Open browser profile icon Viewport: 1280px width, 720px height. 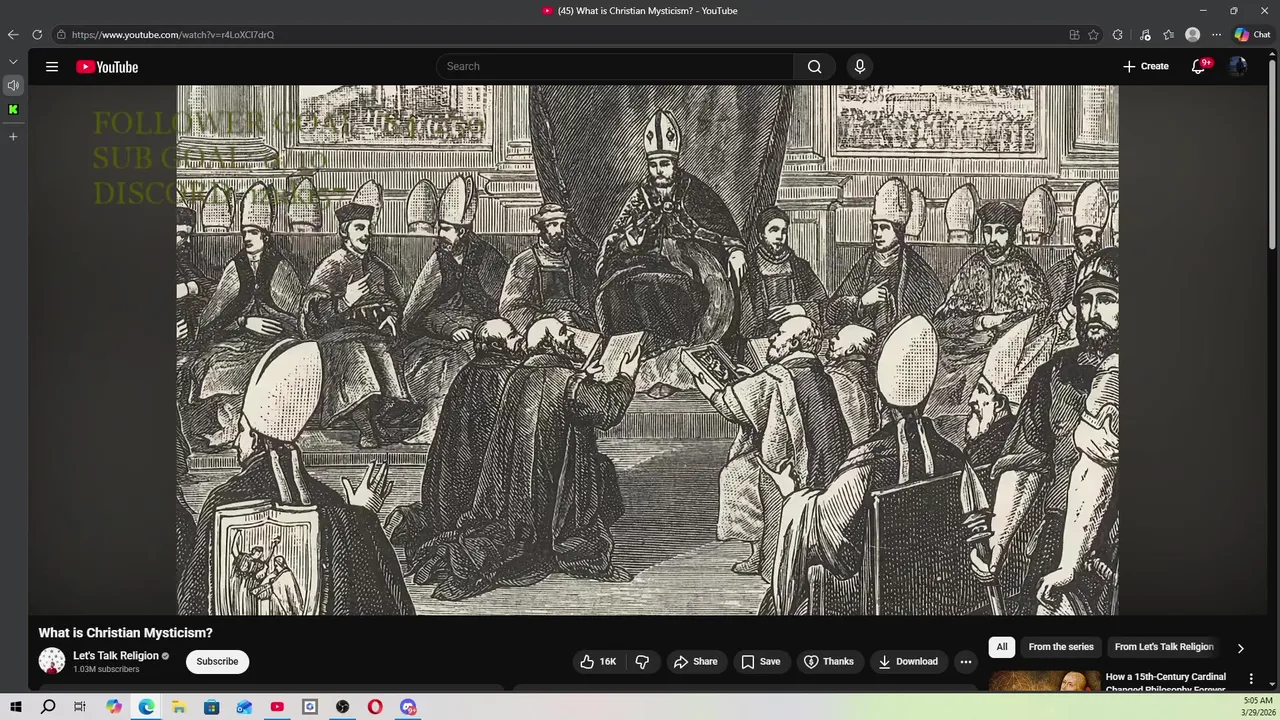tap(1192, 35)
